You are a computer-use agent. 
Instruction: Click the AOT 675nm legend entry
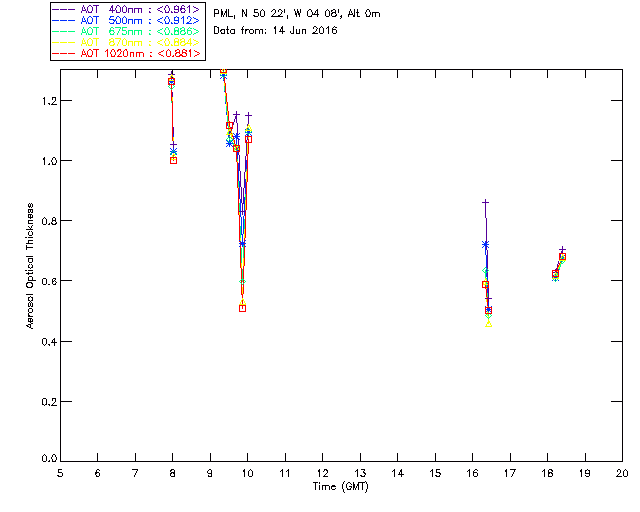[x=127, y=31]
